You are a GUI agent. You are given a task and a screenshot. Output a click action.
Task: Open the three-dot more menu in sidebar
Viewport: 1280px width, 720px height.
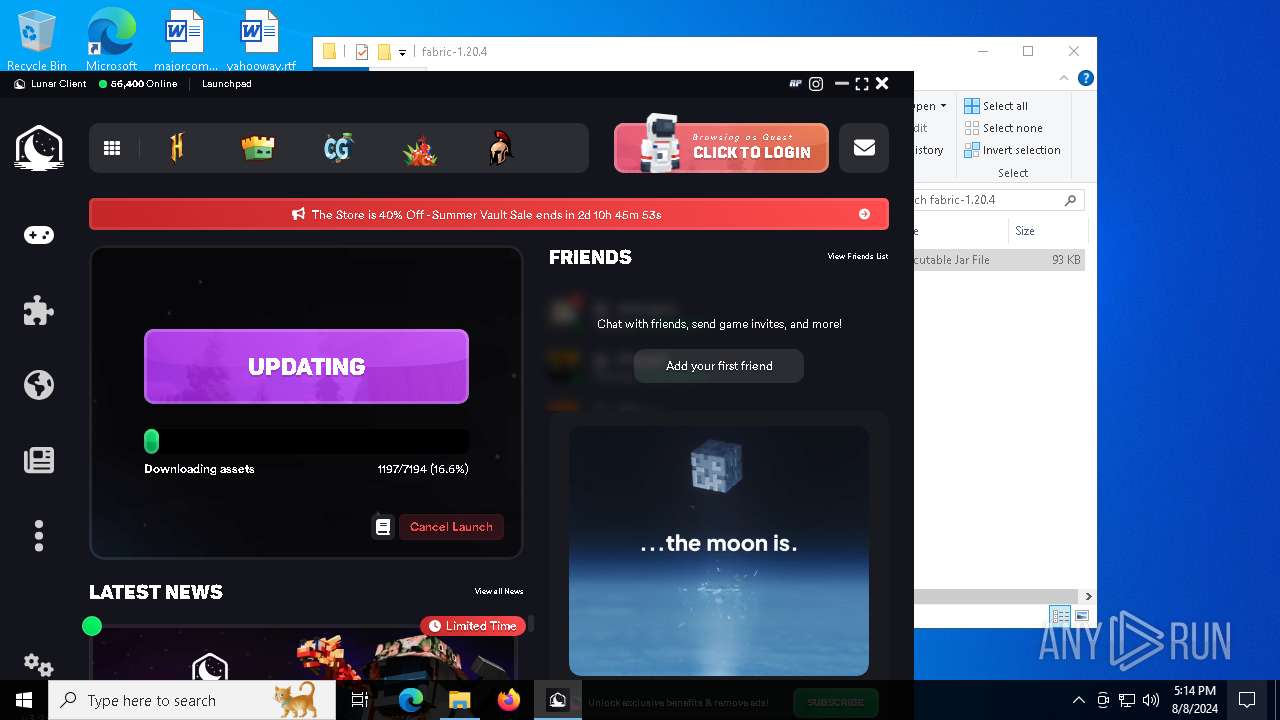coord(39,535)
